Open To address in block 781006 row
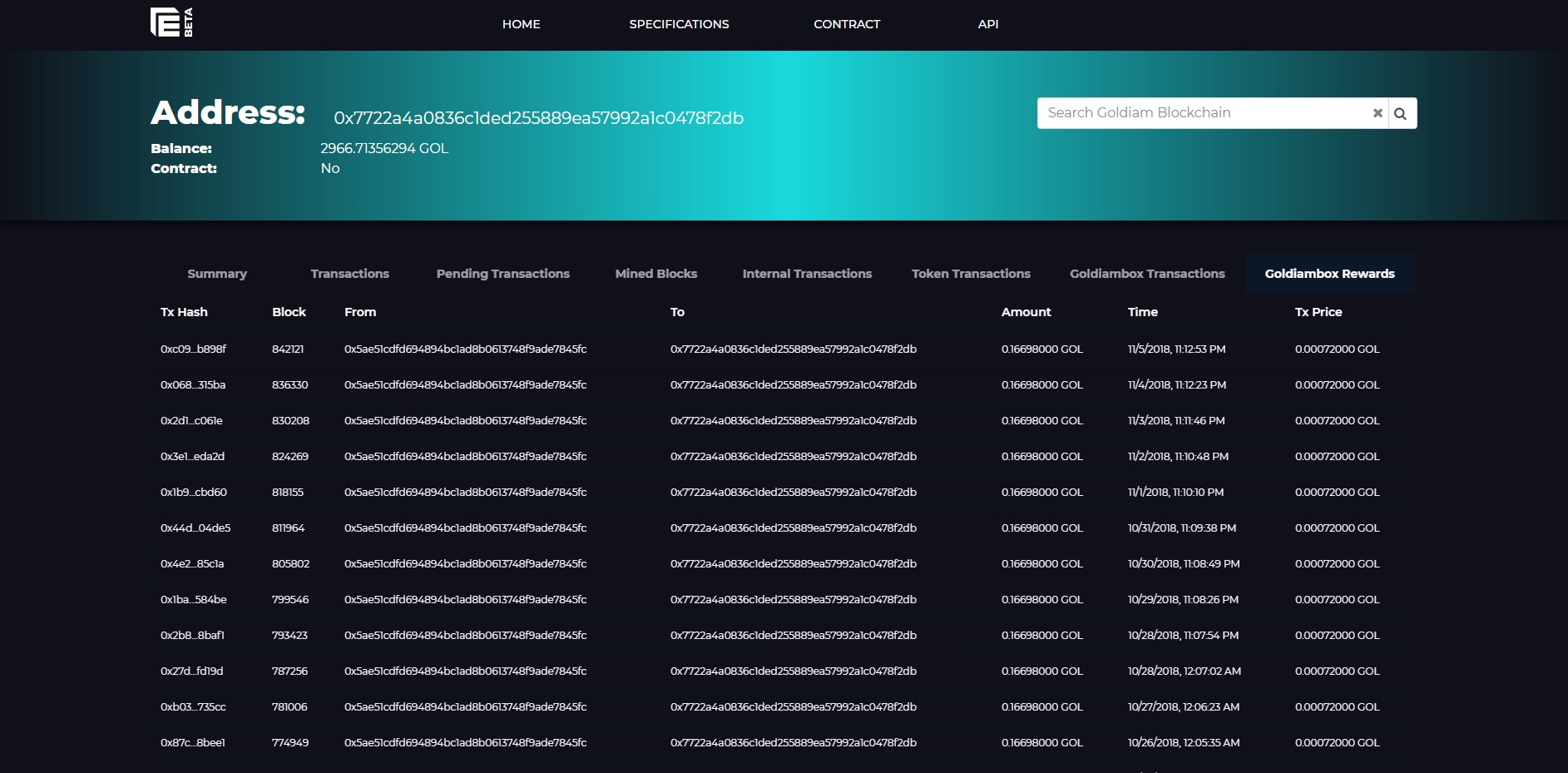Image resolution: width=1568 pixels, height=773 pixels. pos(794,707)
